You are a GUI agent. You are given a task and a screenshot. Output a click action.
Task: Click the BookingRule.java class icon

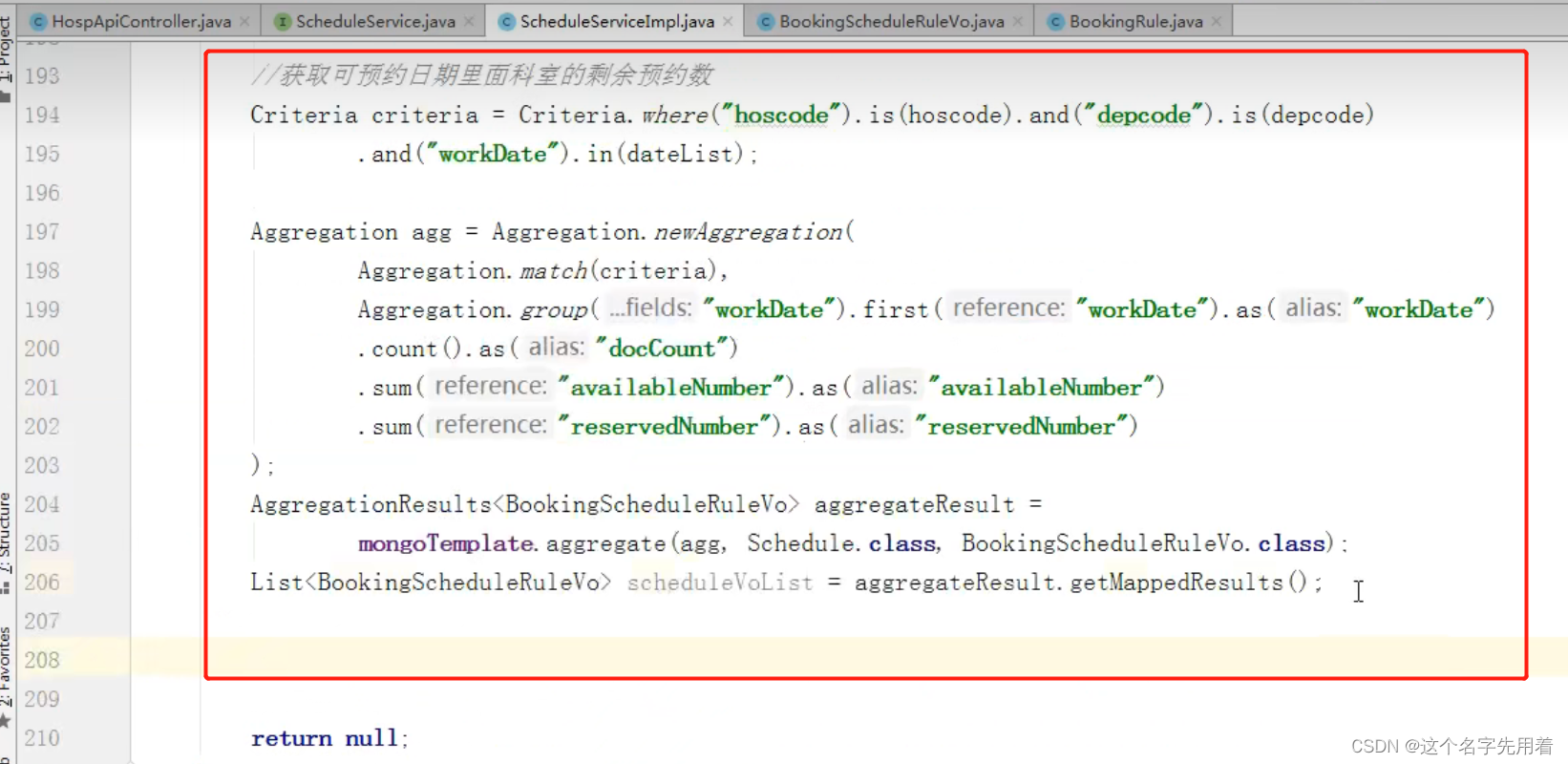pos(1055,21)
